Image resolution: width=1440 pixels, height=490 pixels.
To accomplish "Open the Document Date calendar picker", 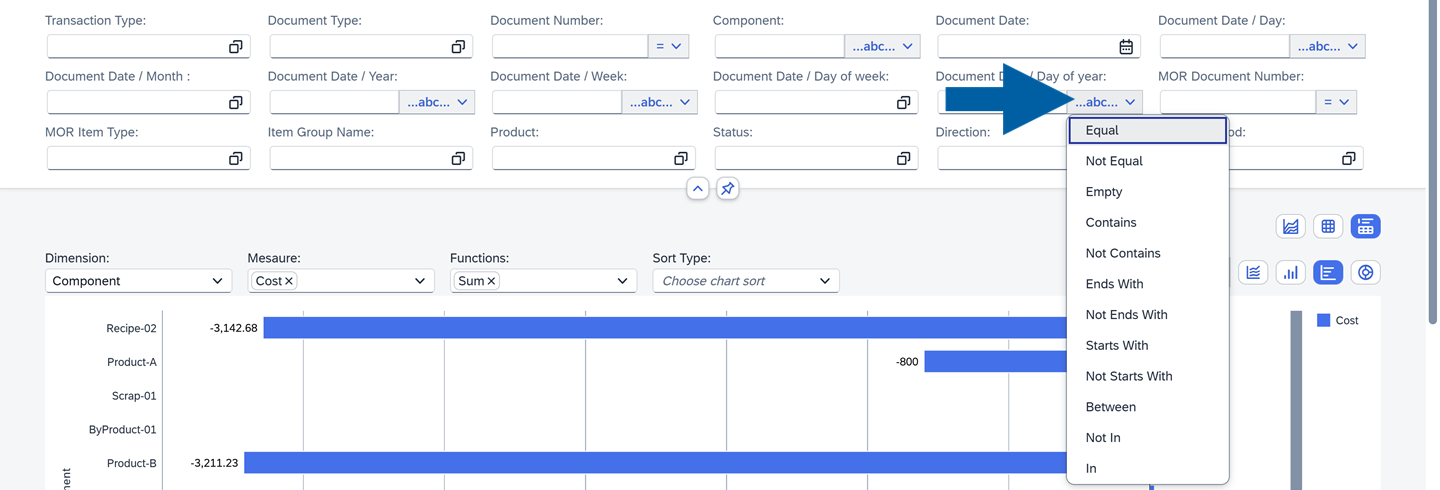I will pos(1126,47).
